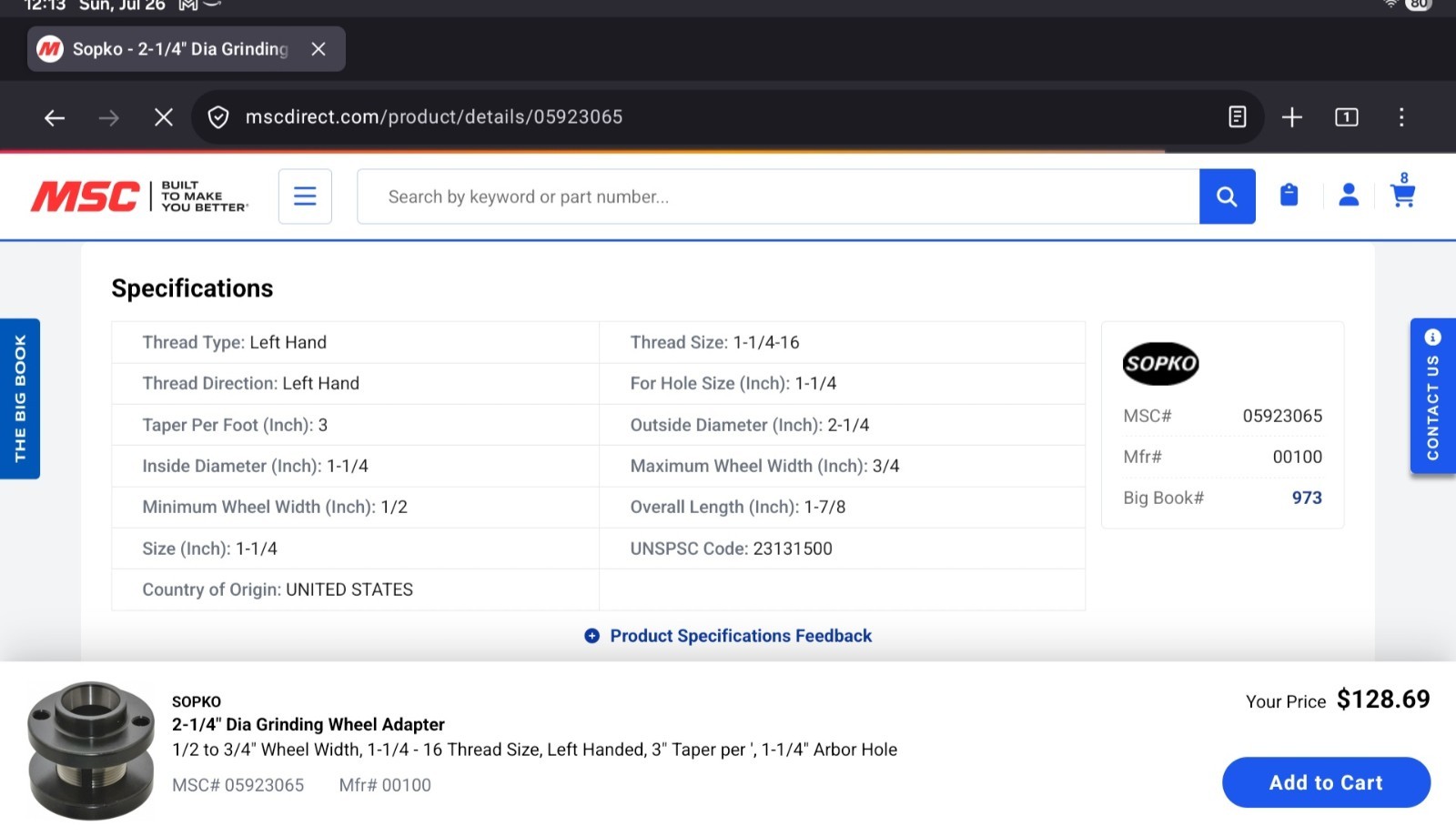The width and height of the screenshot is (1456, 836).
Task: Click the $128.69 price
Action: pyautogui.click(x=1383, y=700)
